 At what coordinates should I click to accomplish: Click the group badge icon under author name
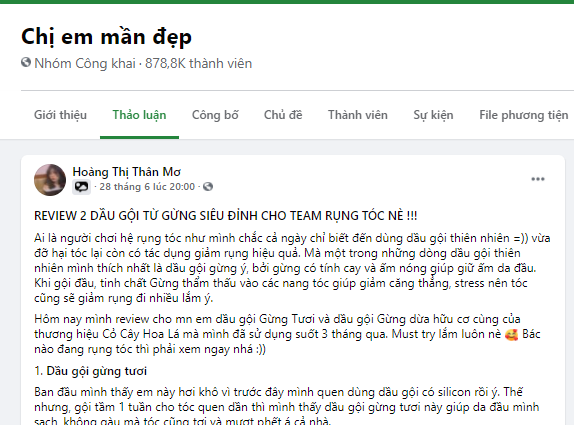tap(81, 187)
